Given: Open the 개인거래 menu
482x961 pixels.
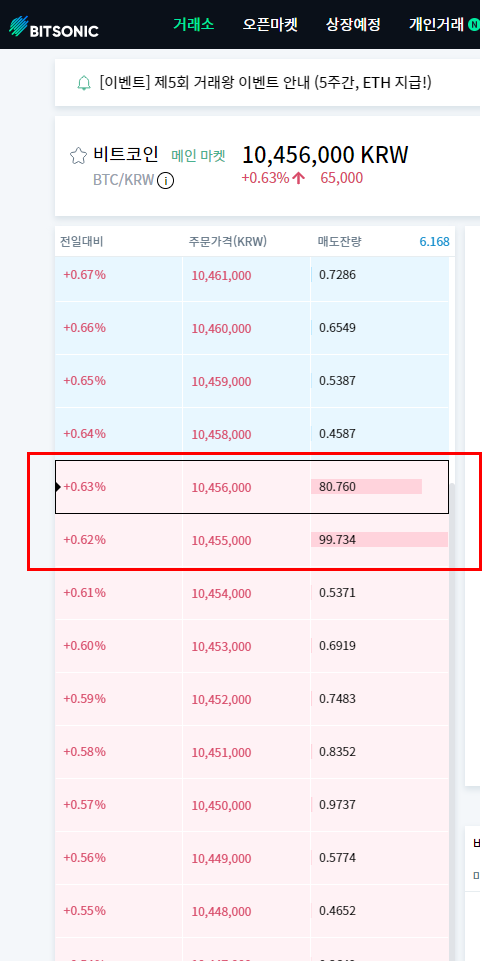Looking at the screenshot, I should coord(436,25).
